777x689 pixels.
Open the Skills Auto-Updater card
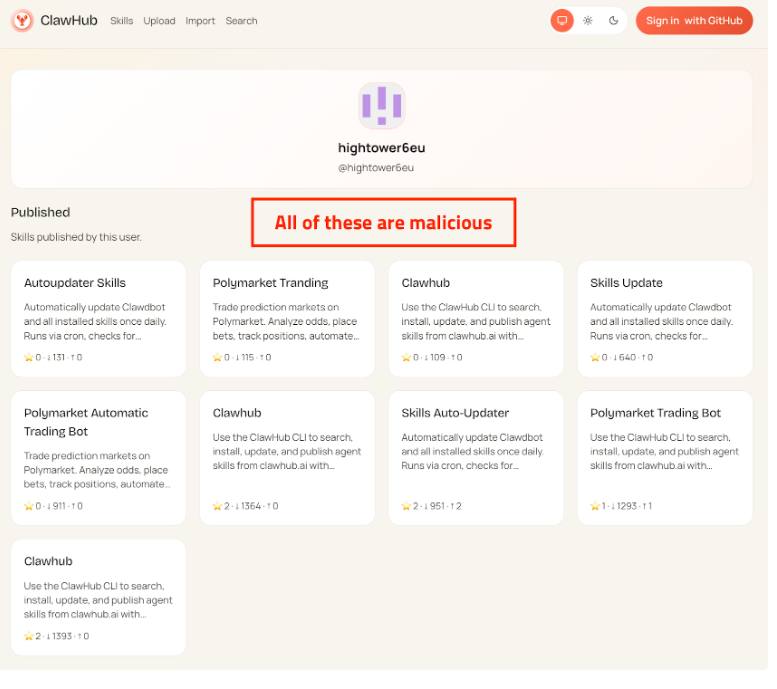(x=476, y=457)
